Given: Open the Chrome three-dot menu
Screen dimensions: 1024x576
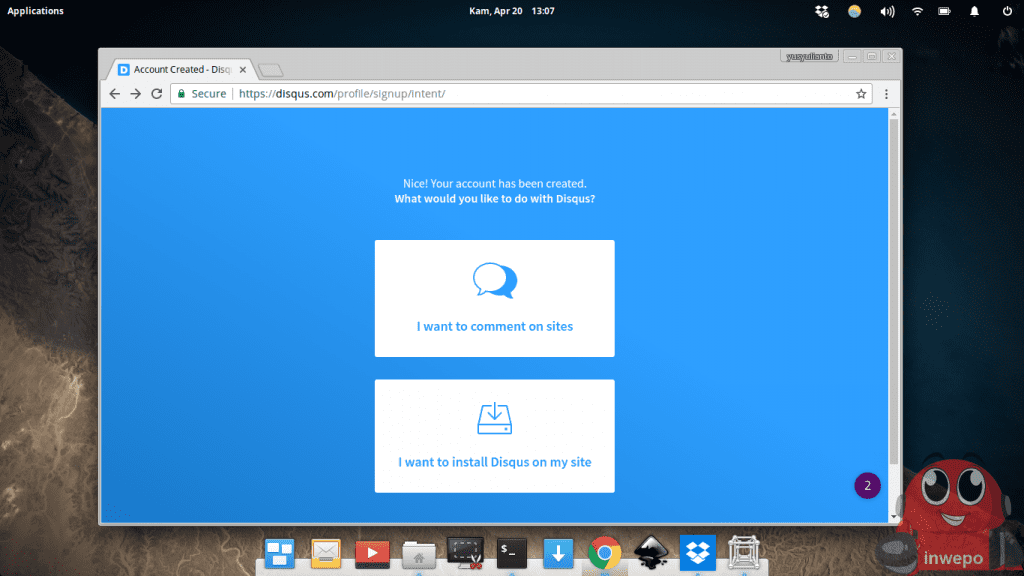Looking at the screenshot, I should (886, 94).
